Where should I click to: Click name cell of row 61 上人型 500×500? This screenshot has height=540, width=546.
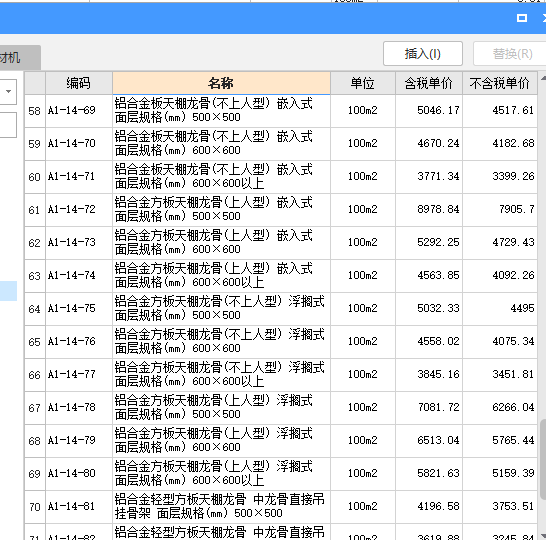pyautogui.click(x=221, y=210)
